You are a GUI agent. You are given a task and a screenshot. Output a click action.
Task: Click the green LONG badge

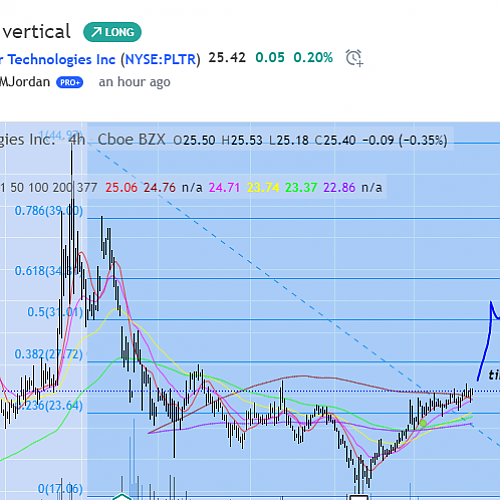tap(112, 32)
